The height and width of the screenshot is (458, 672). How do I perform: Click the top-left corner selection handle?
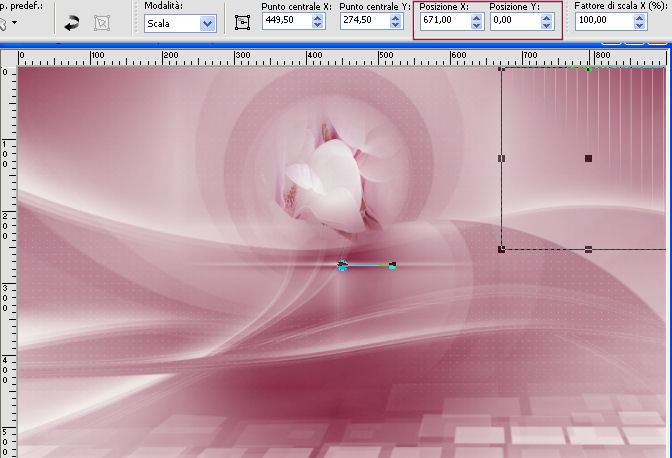click(x=501, y=69)
